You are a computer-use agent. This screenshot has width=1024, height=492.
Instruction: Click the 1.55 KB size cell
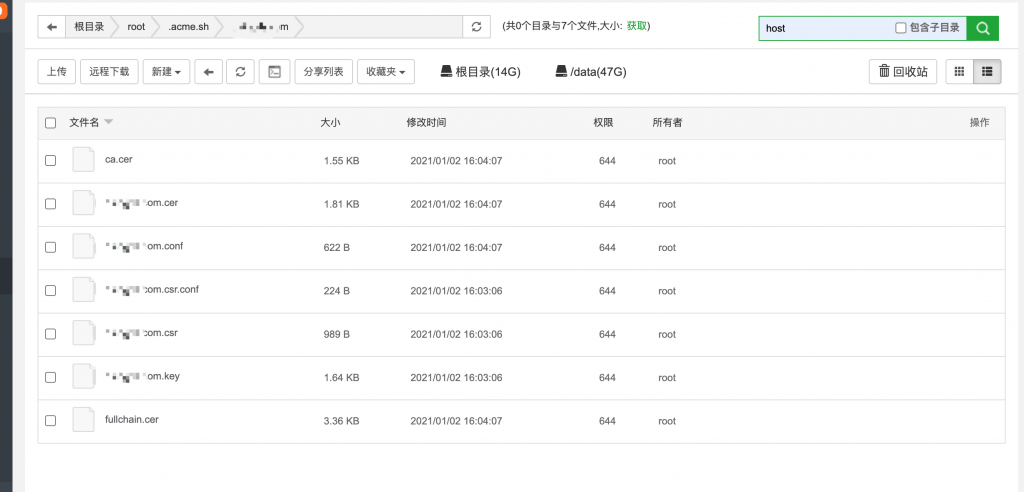pyautogui.click(x=341, y=161)
